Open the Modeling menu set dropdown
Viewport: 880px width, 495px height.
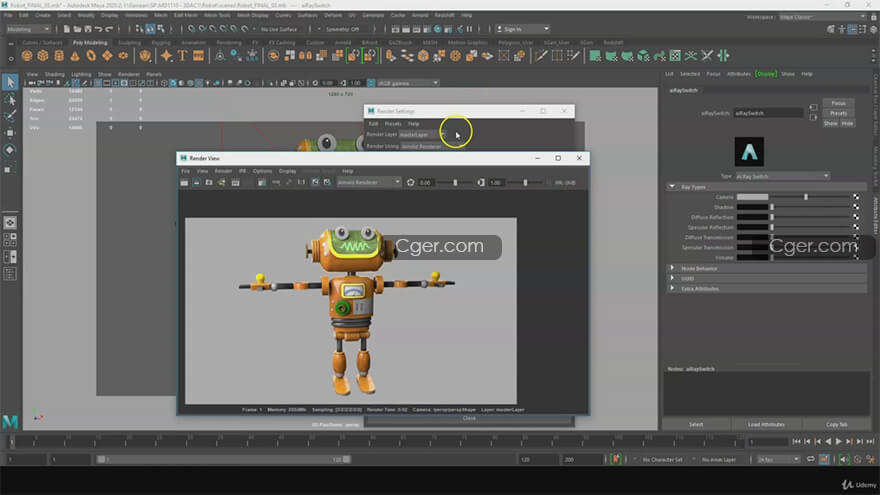click(28, 29)
